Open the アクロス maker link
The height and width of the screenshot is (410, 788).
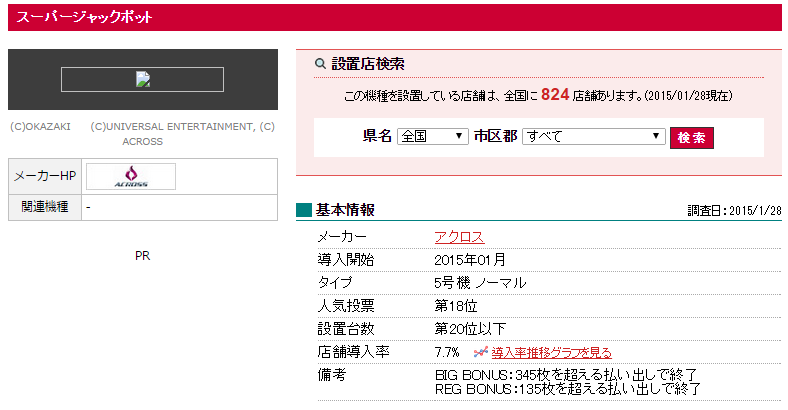459,237
